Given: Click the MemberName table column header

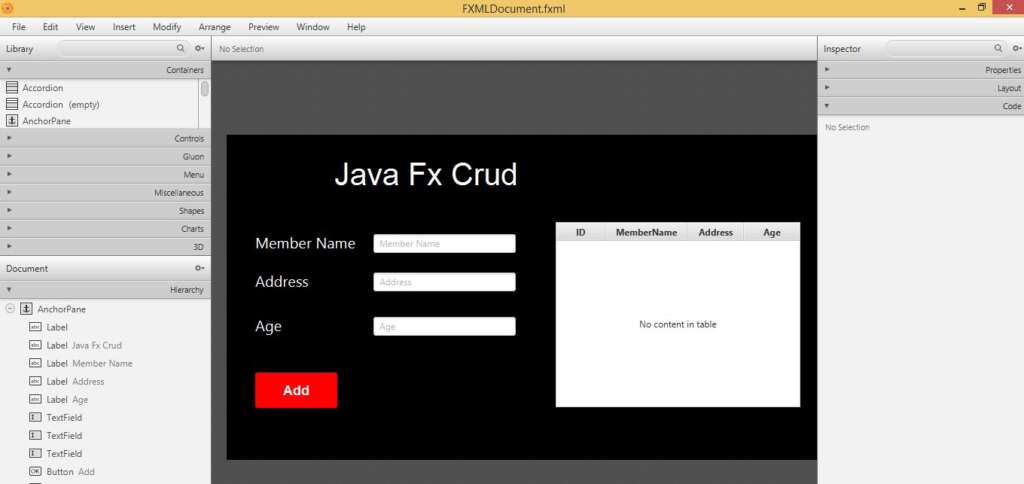Looking at the screenshot, I should point(646,233).
